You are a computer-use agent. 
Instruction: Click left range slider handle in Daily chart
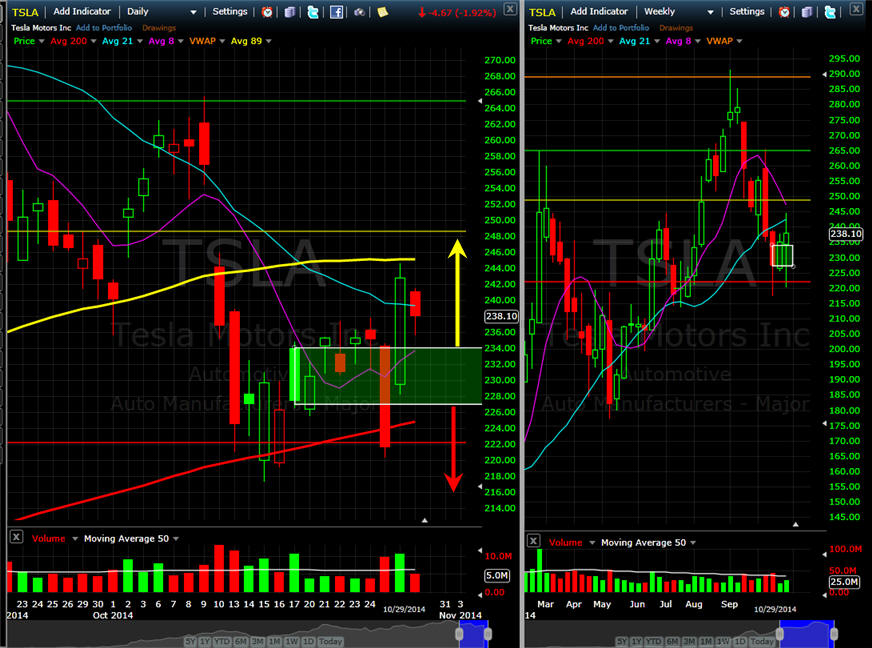tap(459, 634)
